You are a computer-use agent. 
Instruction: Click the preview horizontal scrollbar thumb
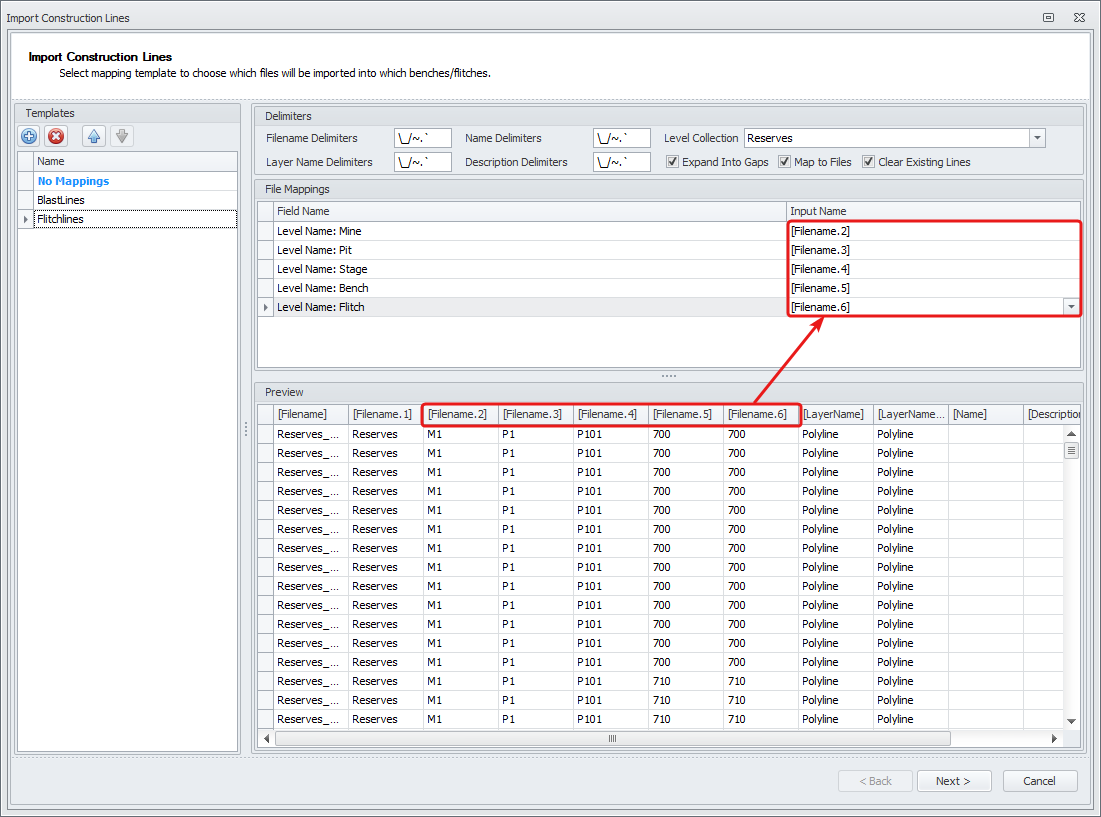pyautogui.click(x=612, y=738)
